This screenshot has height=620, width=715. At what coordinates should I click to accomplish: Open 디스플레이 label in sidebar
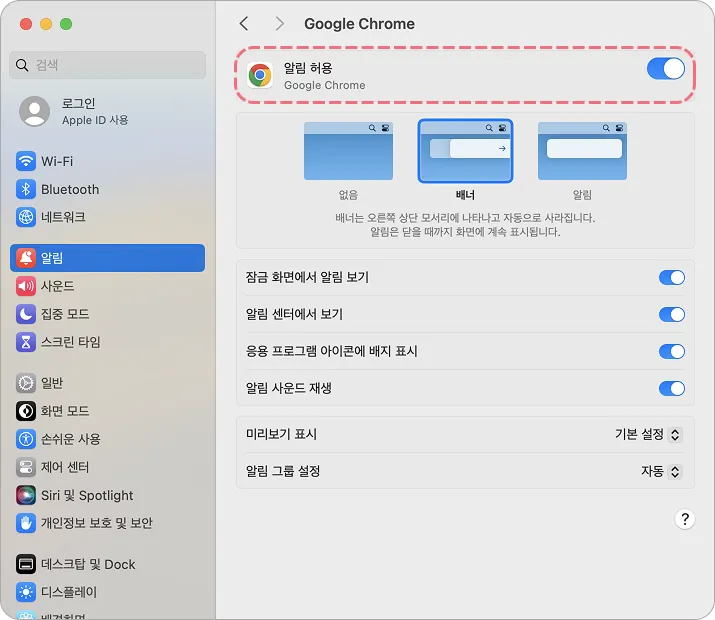[69, 592]
